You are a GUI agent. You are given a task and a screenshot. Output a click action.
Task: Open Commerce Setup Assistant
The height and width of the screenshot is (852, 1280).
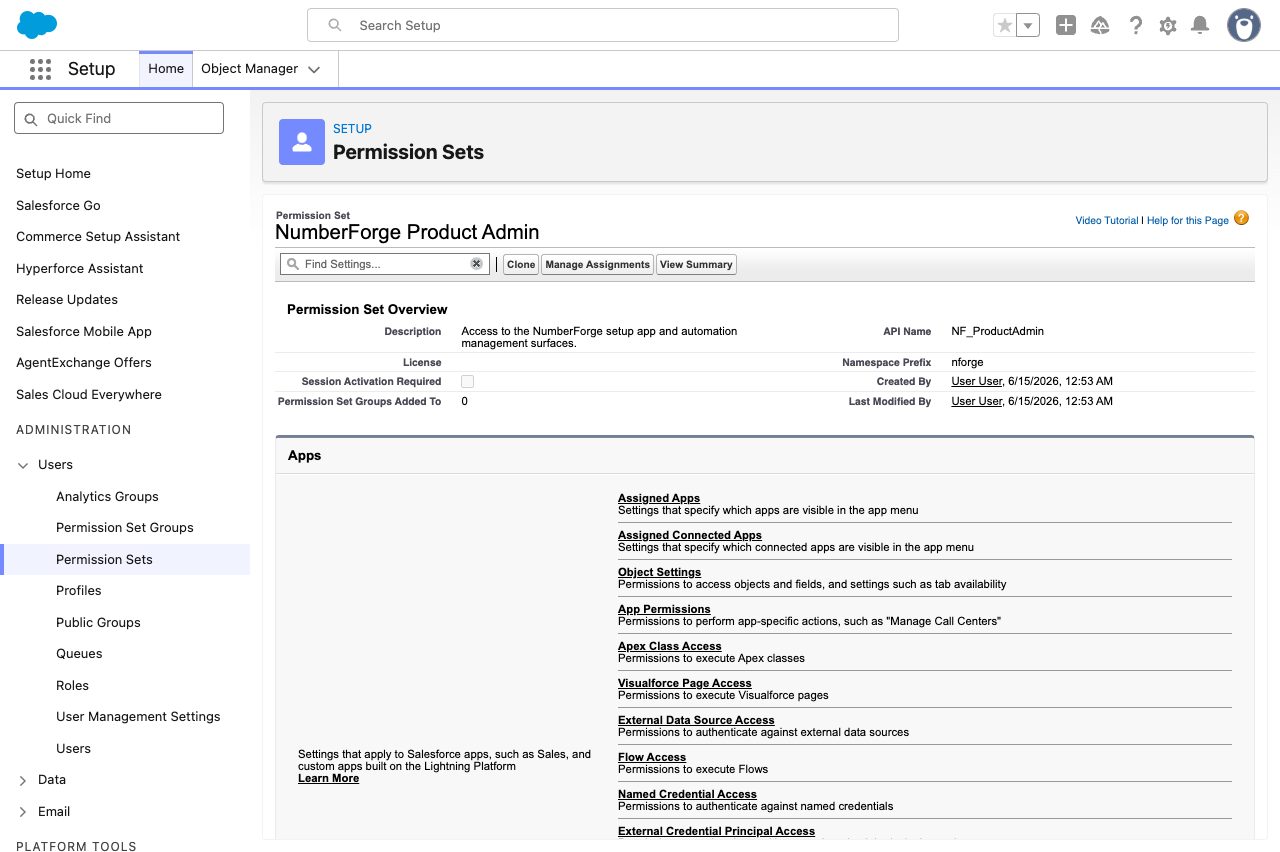[x=98, y=237]
